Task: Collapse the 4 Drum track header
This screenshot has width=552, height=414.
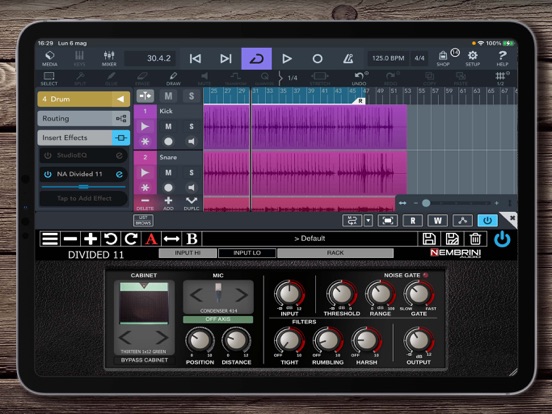Action: (121, 99)
